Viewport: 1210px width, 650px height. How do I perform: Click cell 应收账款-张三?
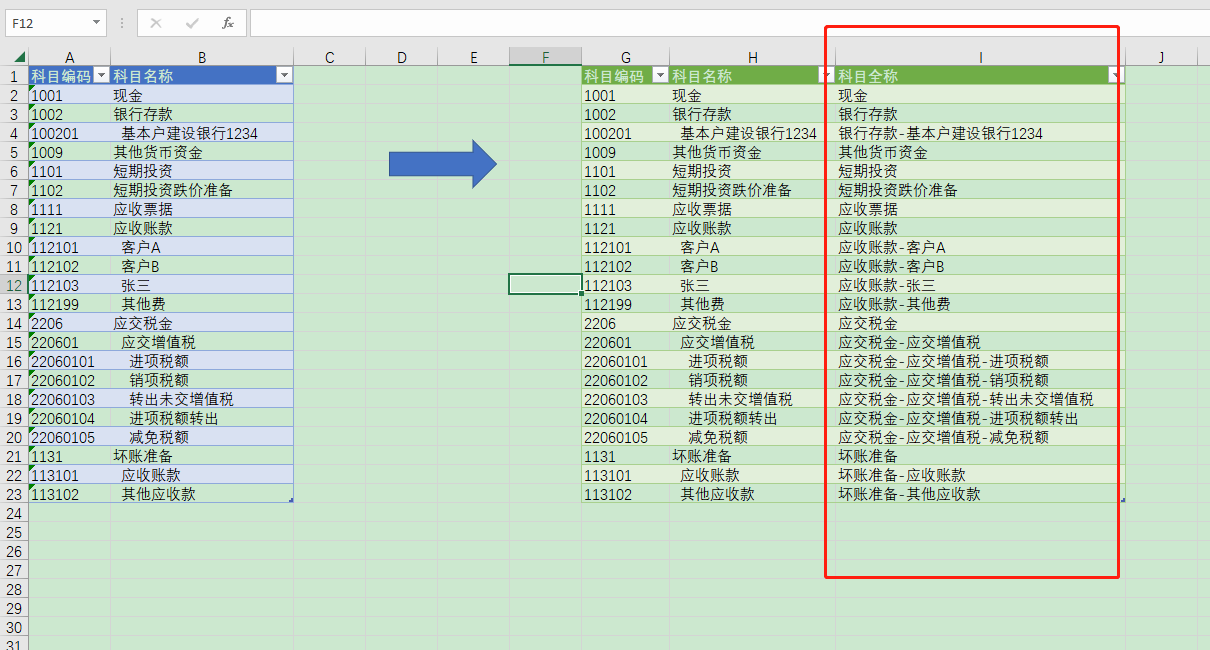click(980, 285)
